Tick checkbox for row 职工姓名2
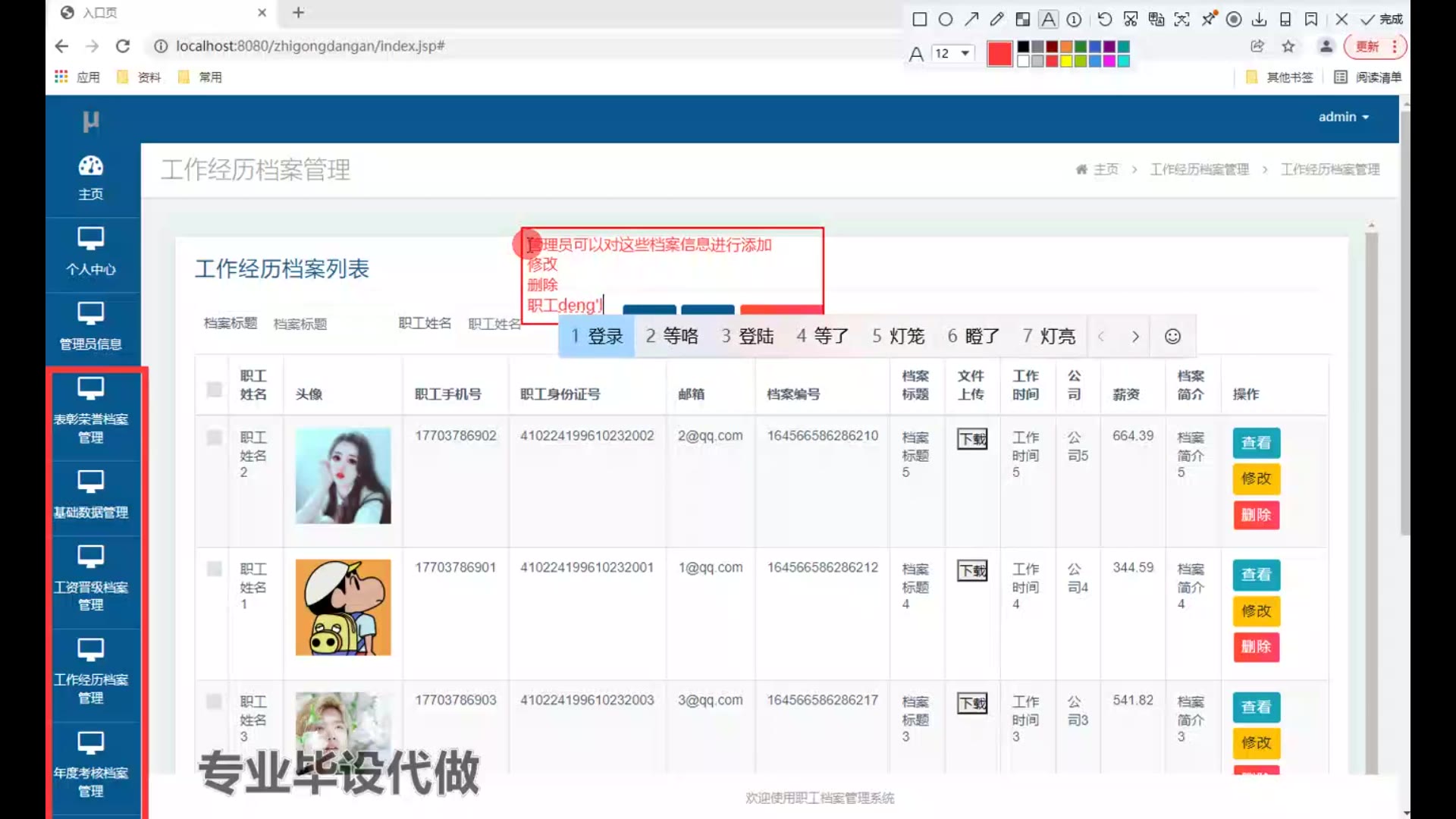Viewport: 1456px width, 819px height. coord(215,438)
